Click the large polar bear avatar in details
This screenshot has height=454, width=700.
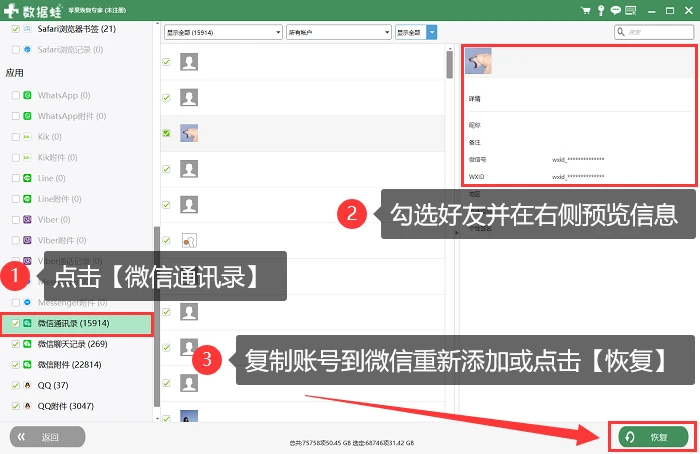pos(478,61)
